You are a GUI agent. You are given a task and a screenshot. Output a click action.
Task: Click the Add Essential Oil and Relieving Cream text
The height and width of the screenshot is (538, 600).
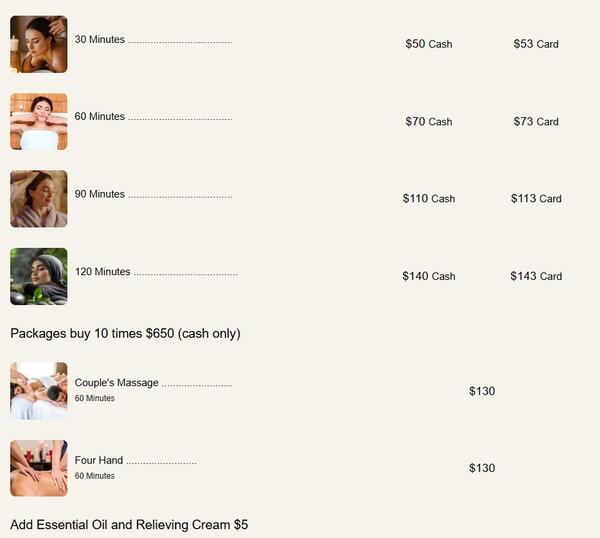tap(129, 525)
